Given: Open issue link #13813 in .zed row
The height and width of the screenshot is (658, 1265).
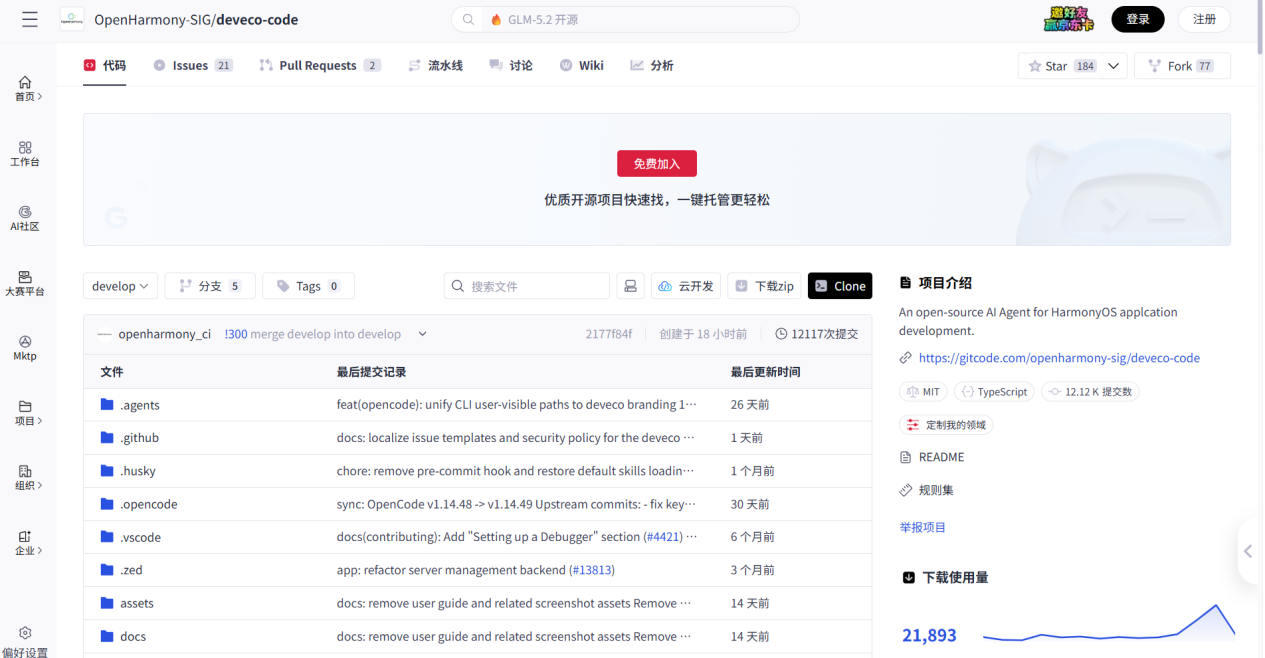Looking at the screenshot, I should (x=591, y=570).
